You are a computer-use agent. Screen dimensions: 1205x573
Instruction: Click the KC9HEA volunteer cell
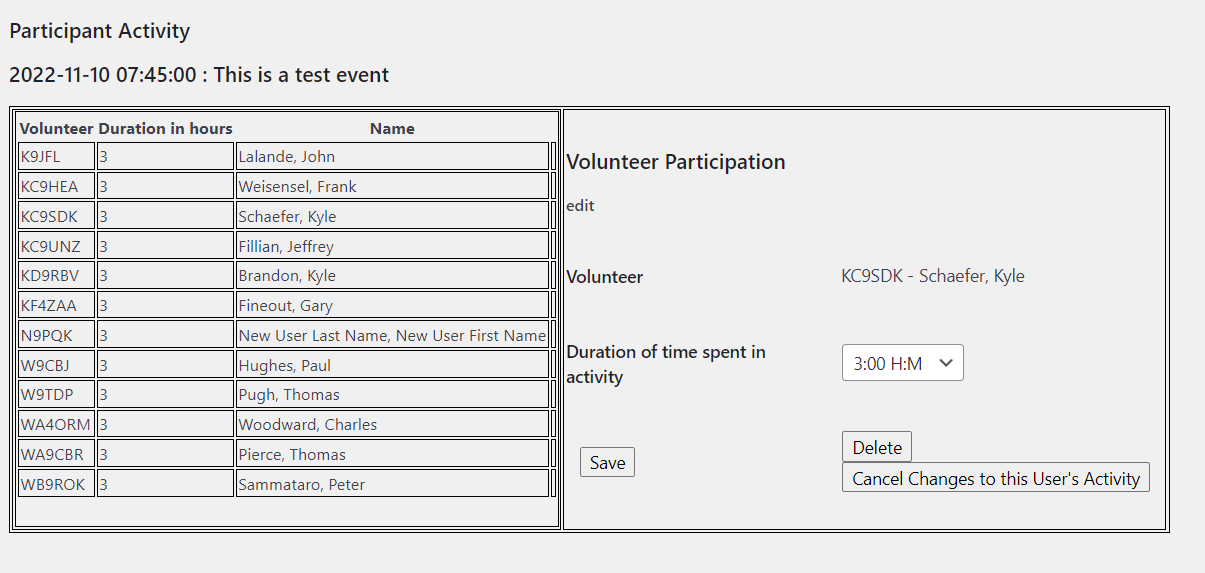tap(56, 186)
